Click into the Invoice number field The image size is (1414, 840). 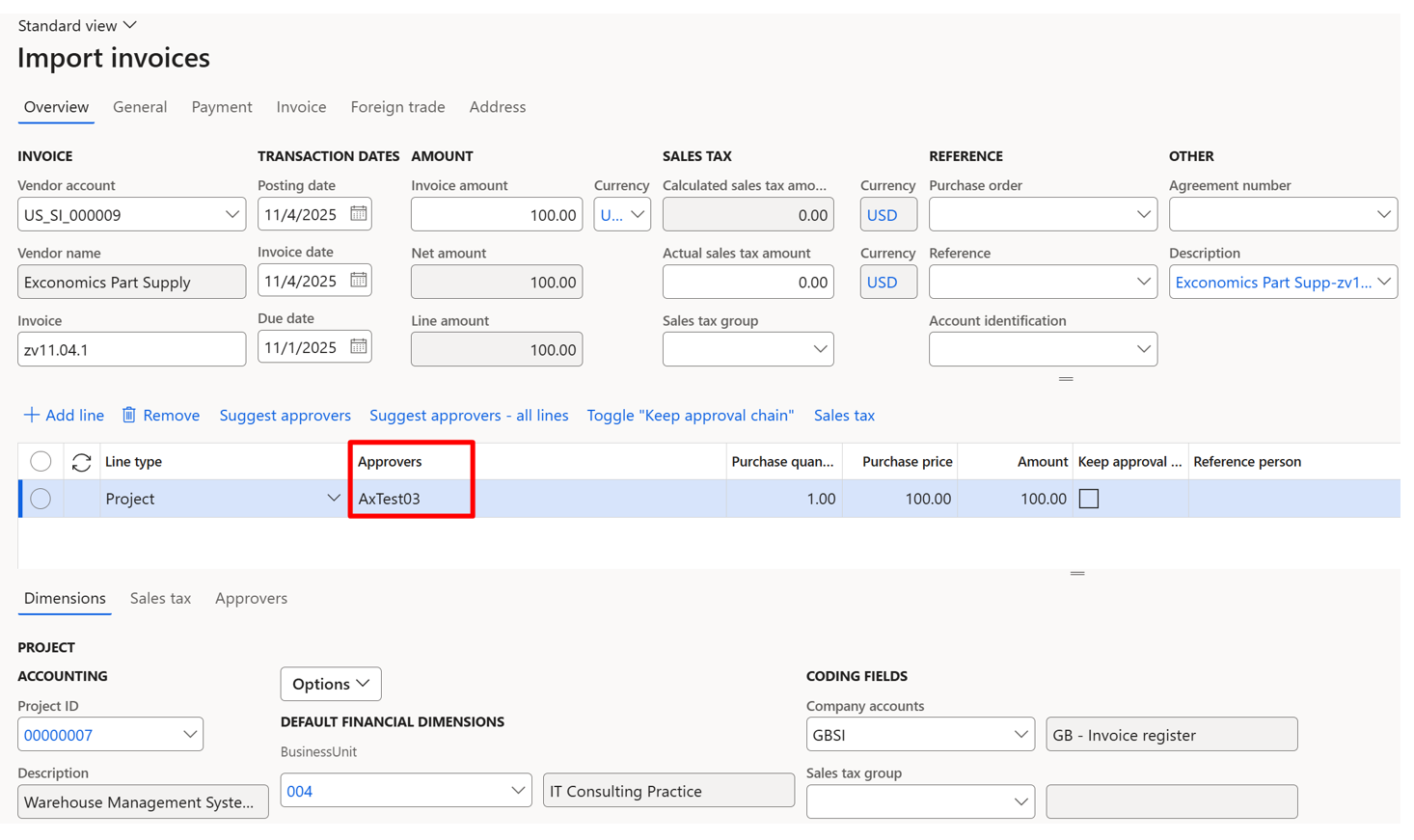[x=131, y=349]
